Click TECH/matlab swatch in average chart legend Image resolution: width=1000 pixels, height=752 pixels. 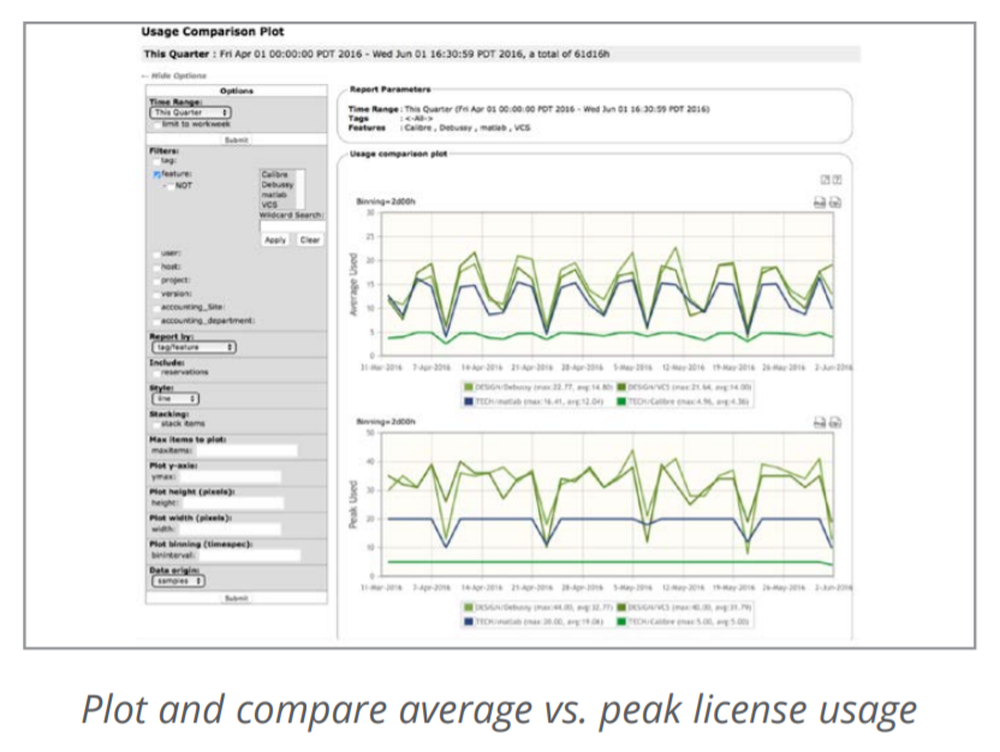click(x=469, y=402)
